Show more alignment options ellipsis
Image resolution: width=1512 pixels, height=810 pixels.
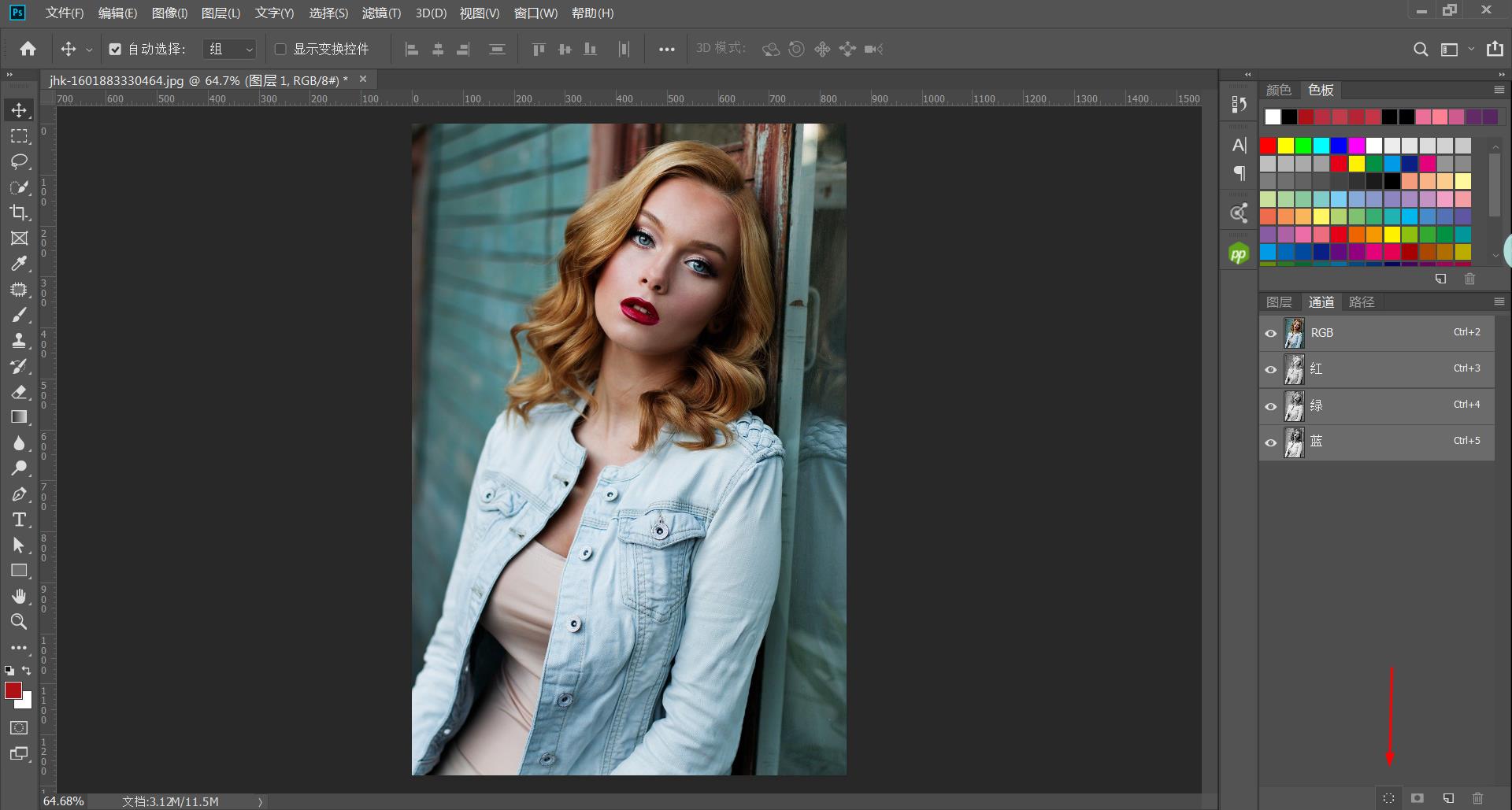point(667,49)
